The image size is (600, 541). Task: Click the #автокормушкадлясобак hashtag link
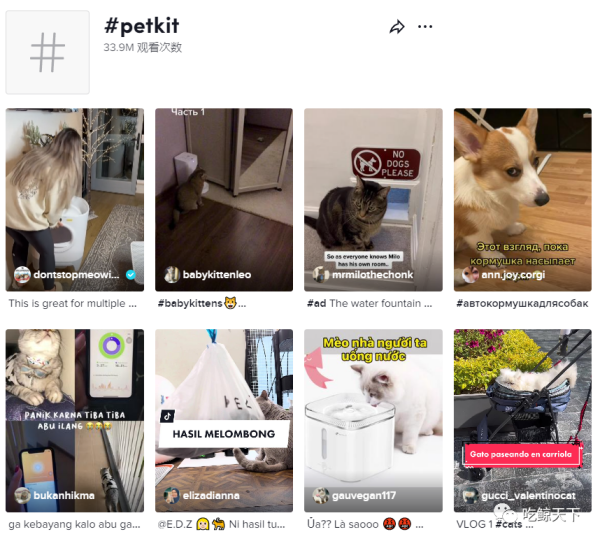[x=522, y=304]
